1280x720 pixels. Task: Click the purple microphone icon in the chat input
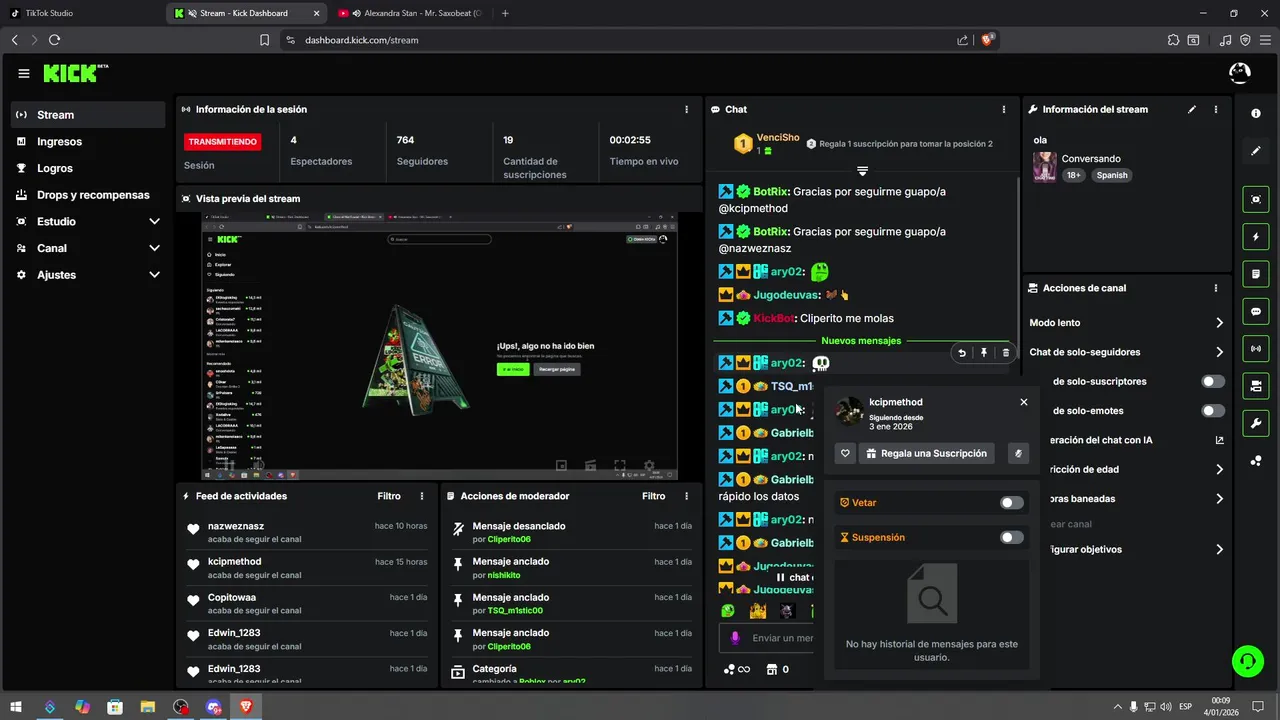(x=735, y=638)
